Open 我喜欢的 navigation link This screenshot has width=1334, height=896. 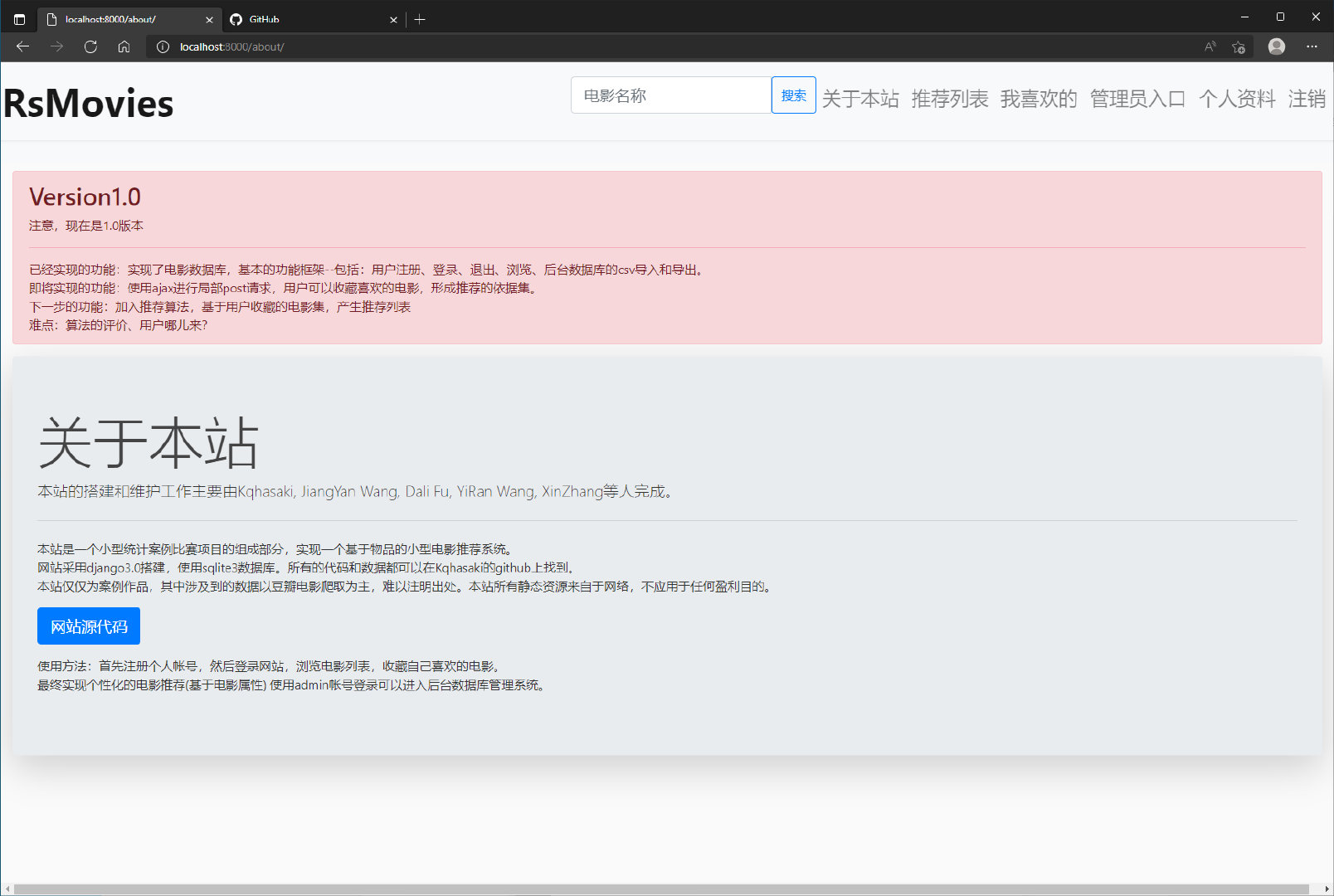1039,99
